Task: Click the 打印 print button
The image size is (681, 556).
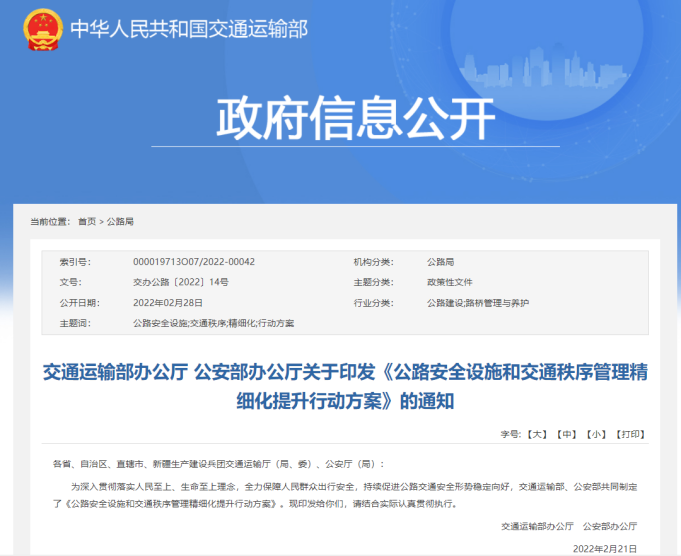Action: click(630, 434)
